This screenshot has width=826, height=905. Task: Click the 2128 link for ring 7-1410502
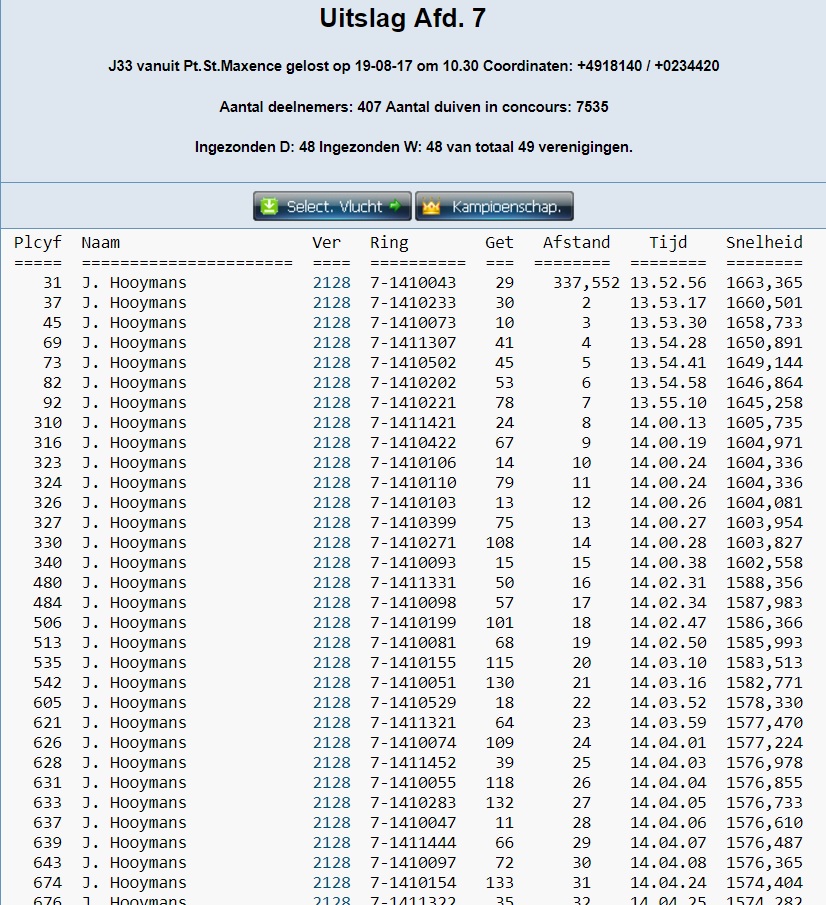click(332, 363)
